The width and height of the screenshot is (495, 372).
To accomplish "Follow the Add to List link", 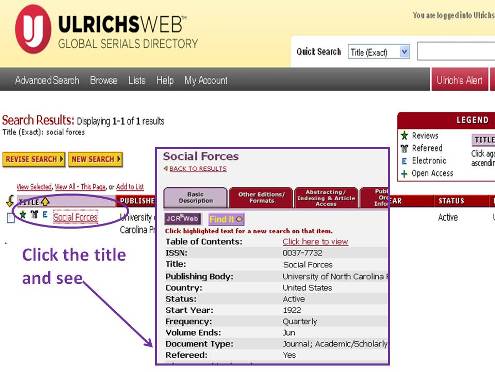I will click(x=130, y=187).
